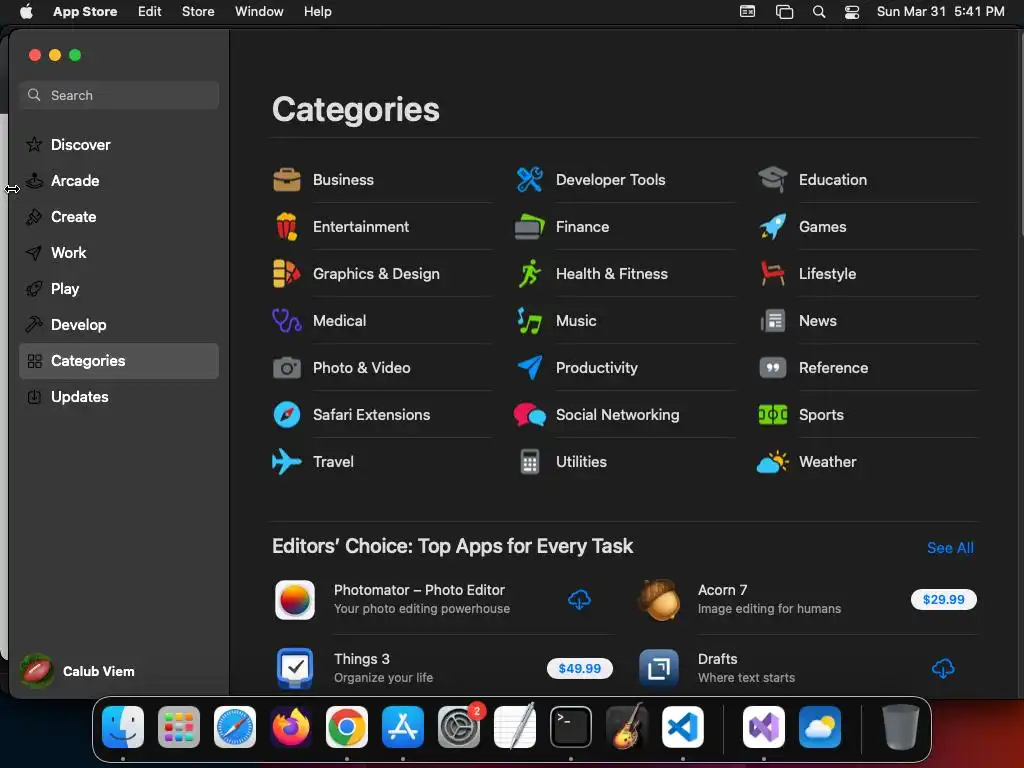Viewport: 1024px width, 768px height.
Task: Open the Drafts app icon
Action: [x=659, y=669]
